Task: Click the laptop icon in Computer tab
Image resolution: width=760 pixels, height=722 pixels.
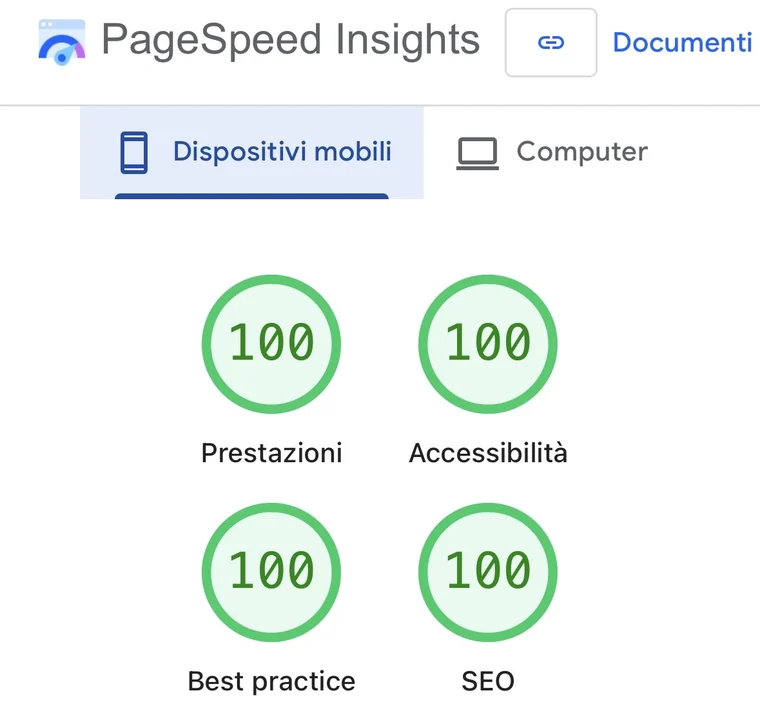Action: point(477,154)
